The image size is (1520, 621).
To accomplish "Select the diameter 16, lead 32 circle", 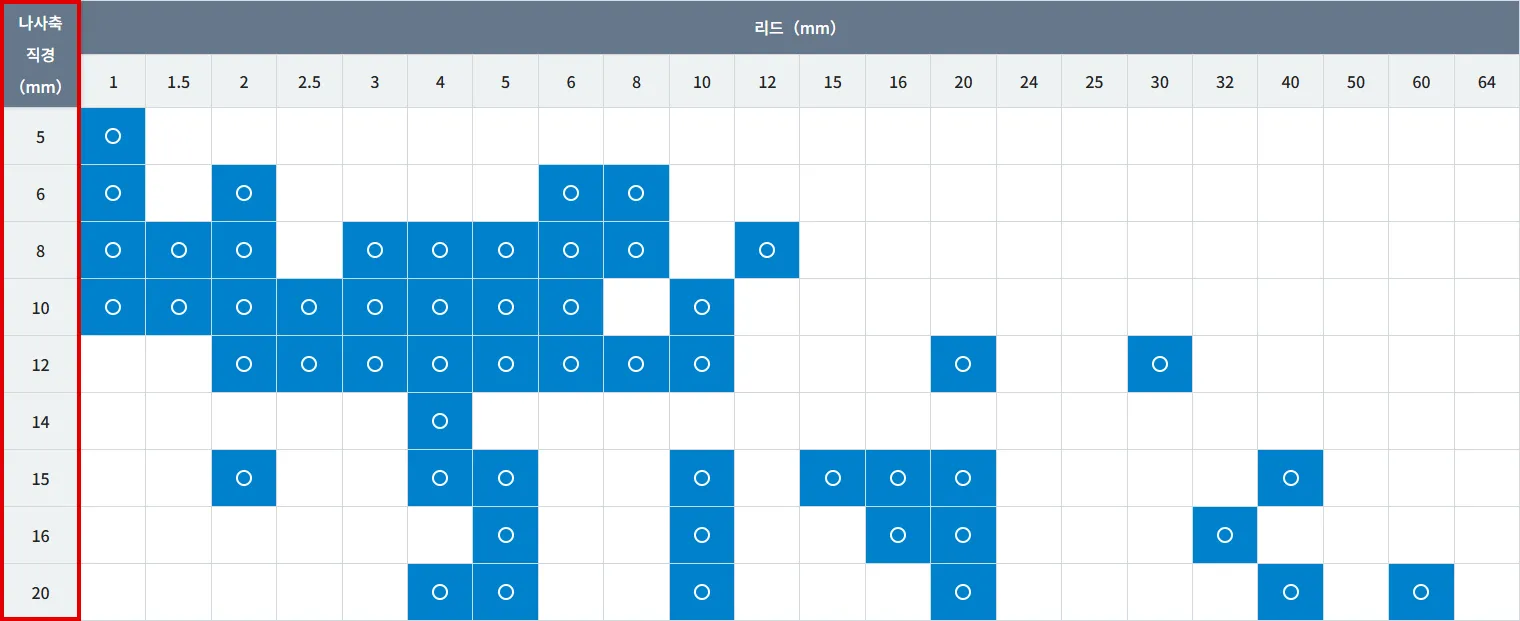I will point(1225,535).
